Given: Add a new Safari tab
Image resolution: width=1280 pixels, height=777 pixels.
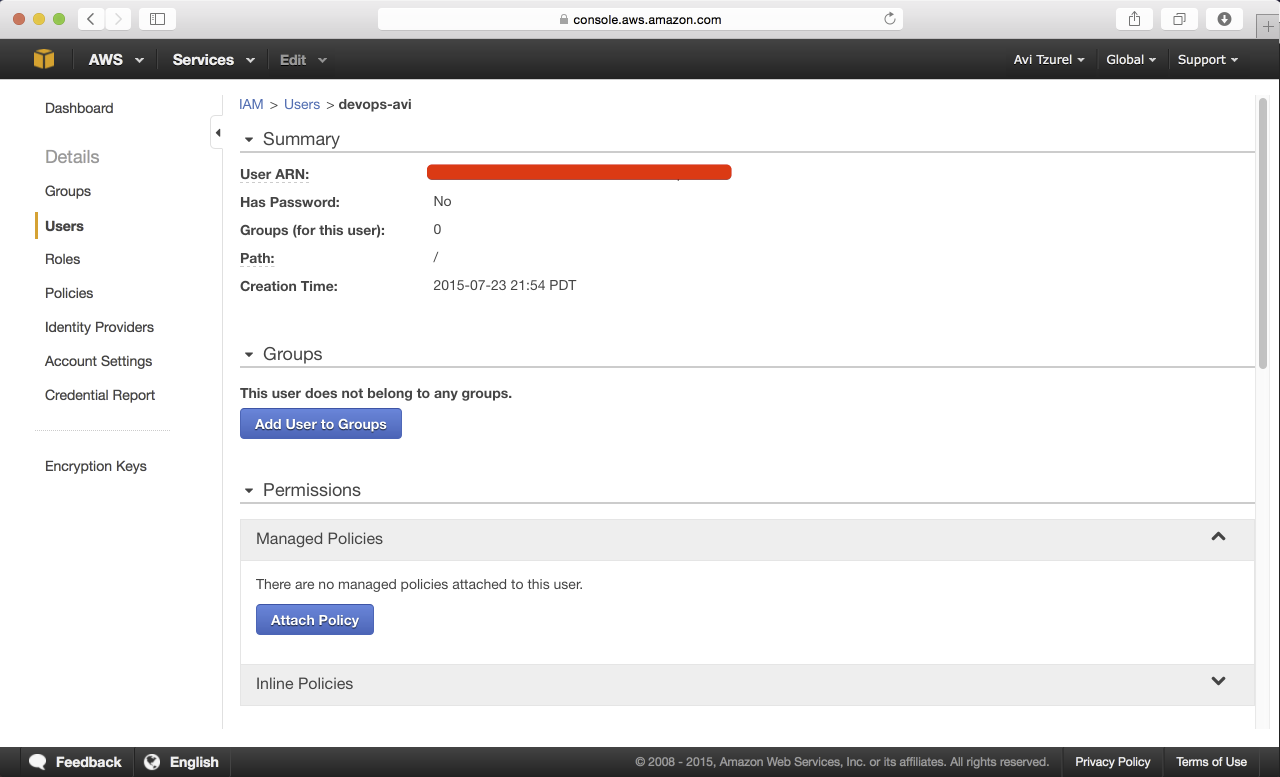Looking at the screenshot, I should pos(1268,25).
